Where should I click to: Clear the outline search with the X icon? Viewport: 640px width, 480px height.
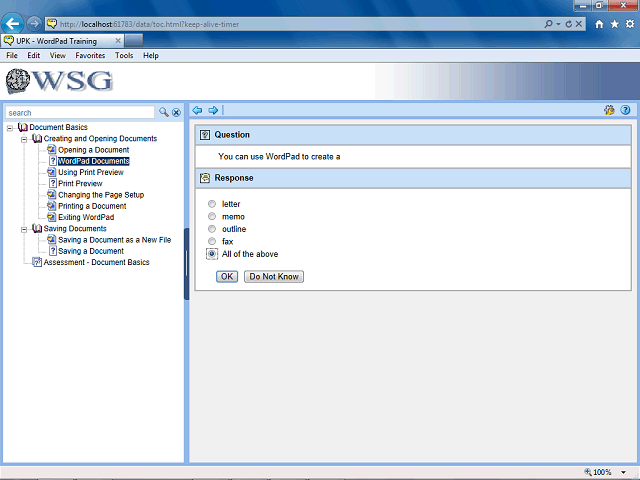click(x=176, y=113)
